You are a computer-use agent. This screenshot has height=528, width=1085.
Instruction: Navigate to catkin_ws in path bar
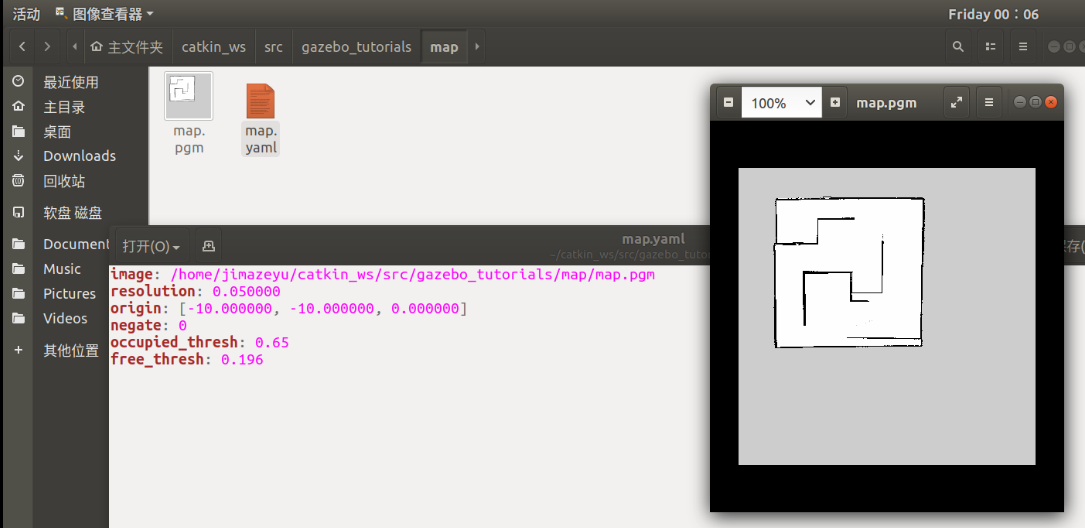coord(214,47)
